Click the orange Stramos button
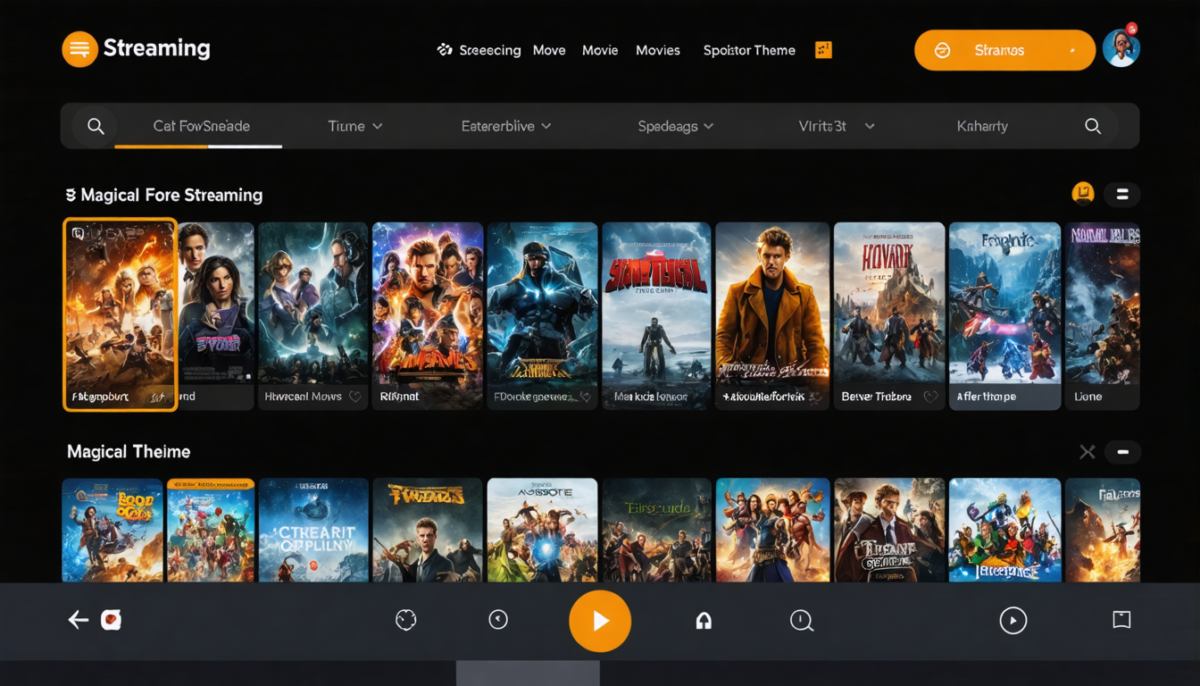Image resolution: width=1200 pixels, height=686 pixels. tap(1005, 50)
